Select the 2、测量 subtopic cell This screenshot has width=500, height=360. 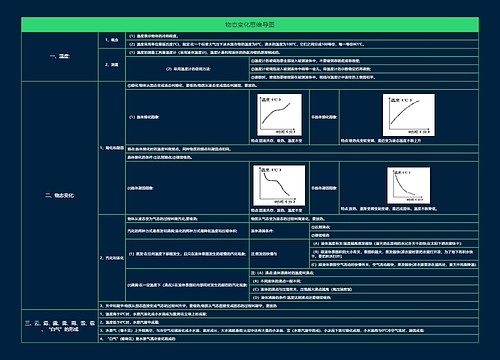[x=112, y=65]
